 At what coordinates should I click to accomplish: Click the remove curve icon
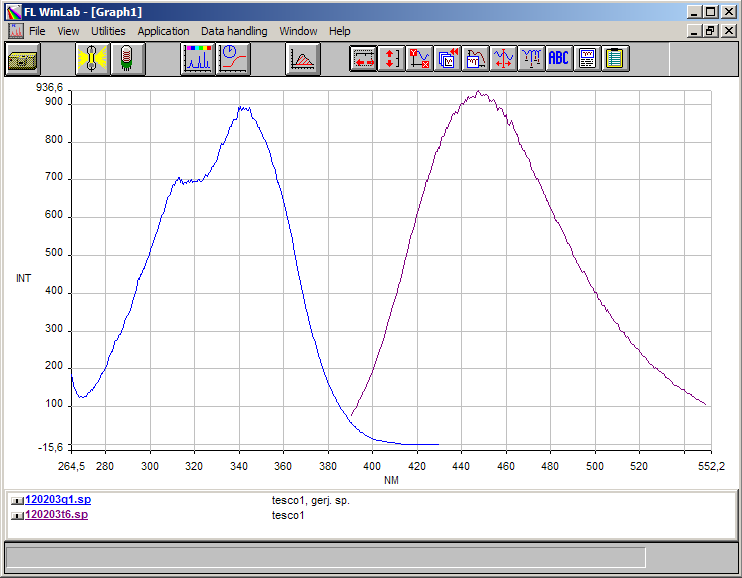pos(475,59)
